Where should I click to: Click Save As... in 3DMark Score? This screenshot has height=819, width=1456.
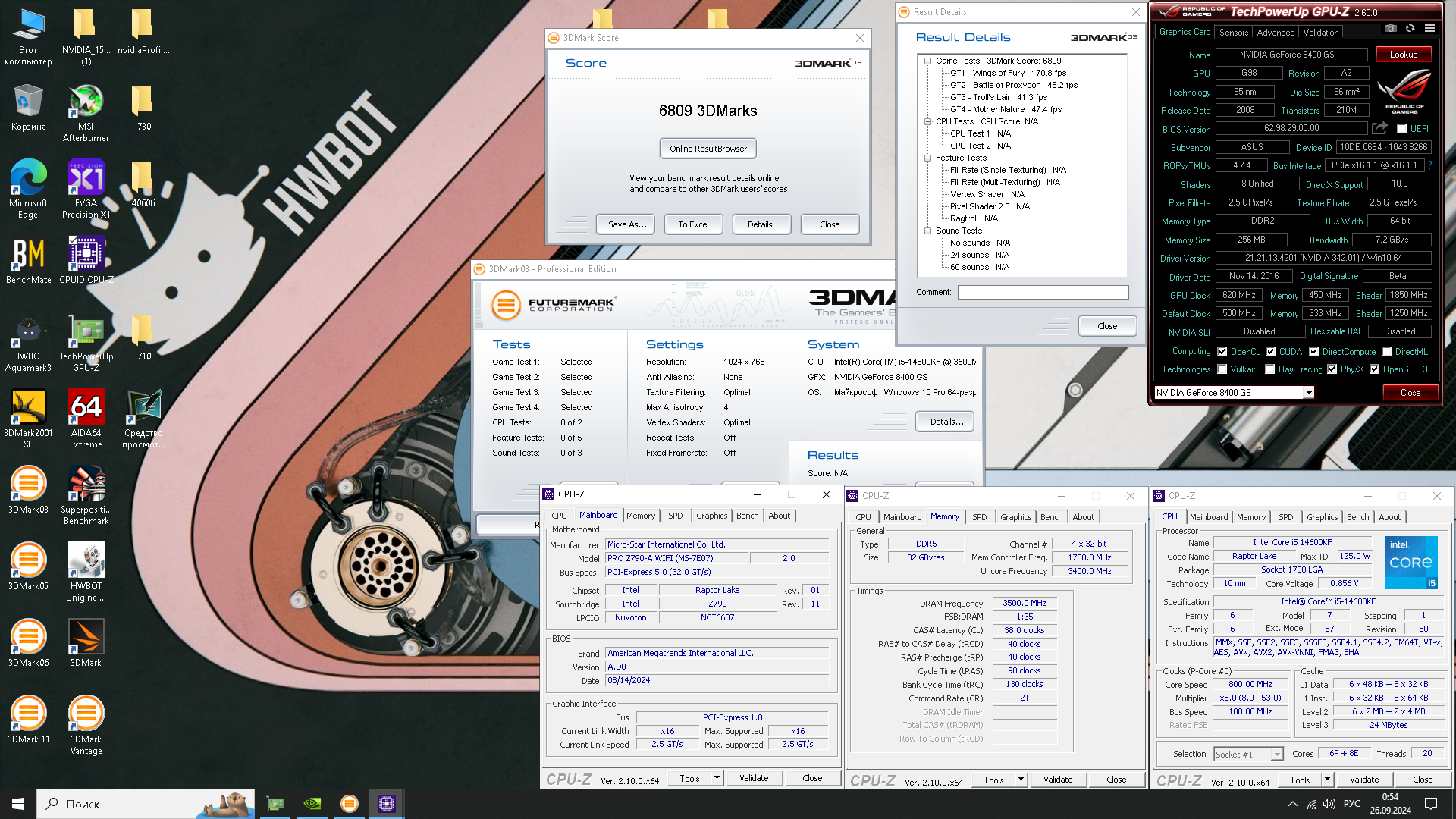pyautogui.click(x=627, y=224)
